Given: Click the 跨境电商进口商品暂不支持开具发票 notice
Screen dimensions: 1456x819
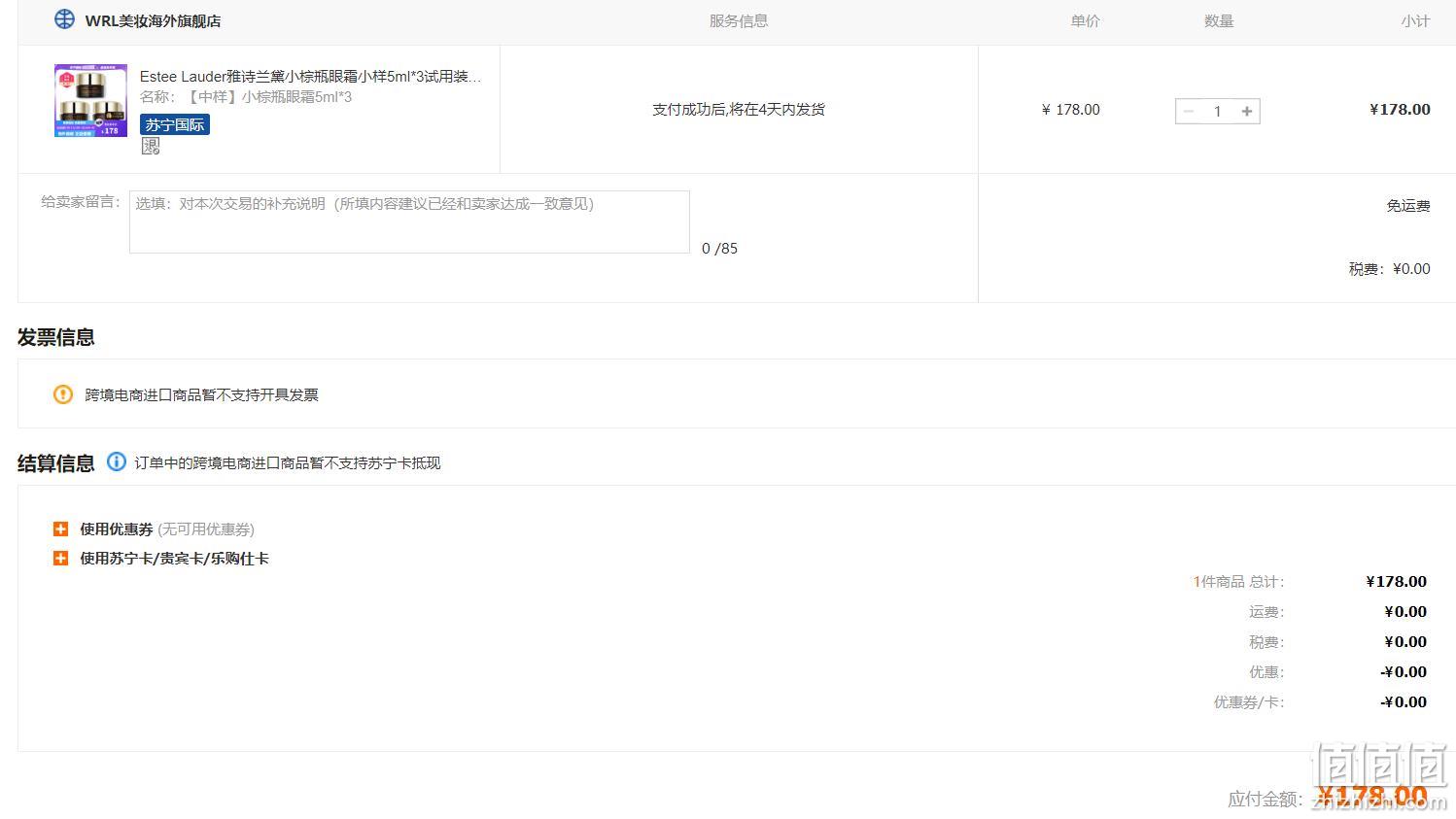Looking at the screenshot, I should [201, 394].
